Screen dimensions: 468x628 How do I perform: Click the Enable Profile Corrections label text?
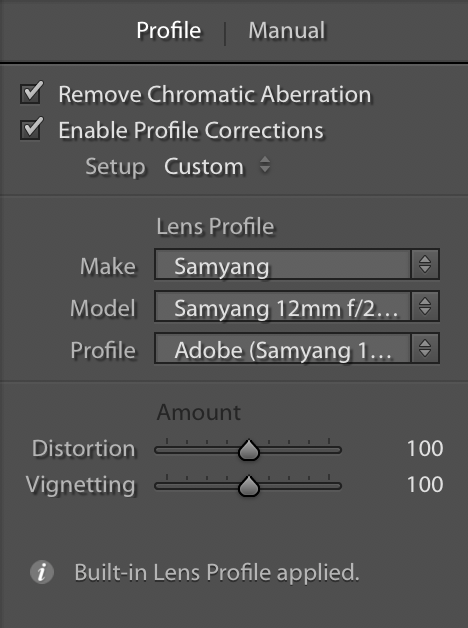(191, 131)
